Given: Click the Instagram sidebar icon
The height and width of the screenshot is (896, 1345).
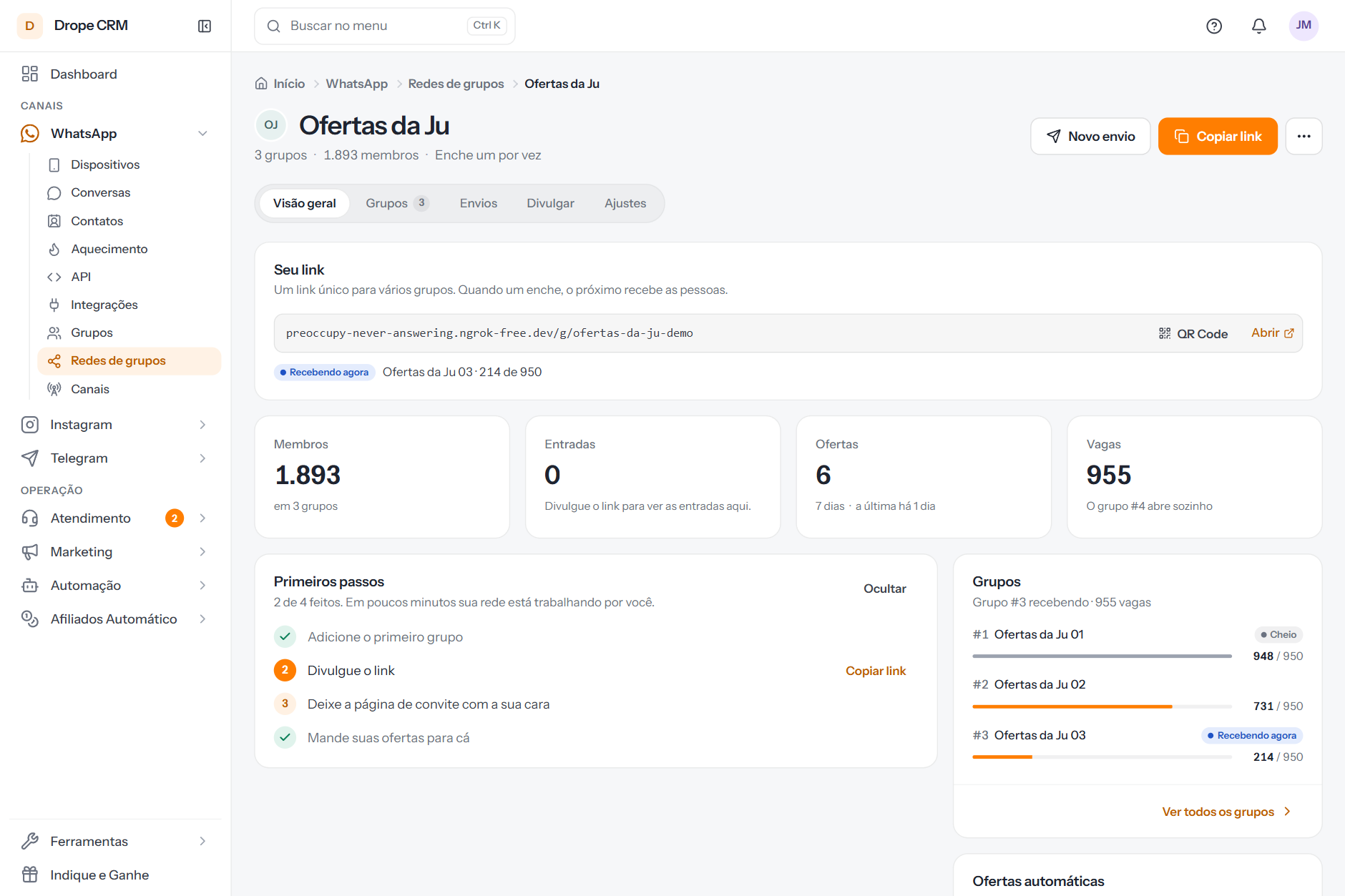Looking at the screenshot, I should 30,425.
